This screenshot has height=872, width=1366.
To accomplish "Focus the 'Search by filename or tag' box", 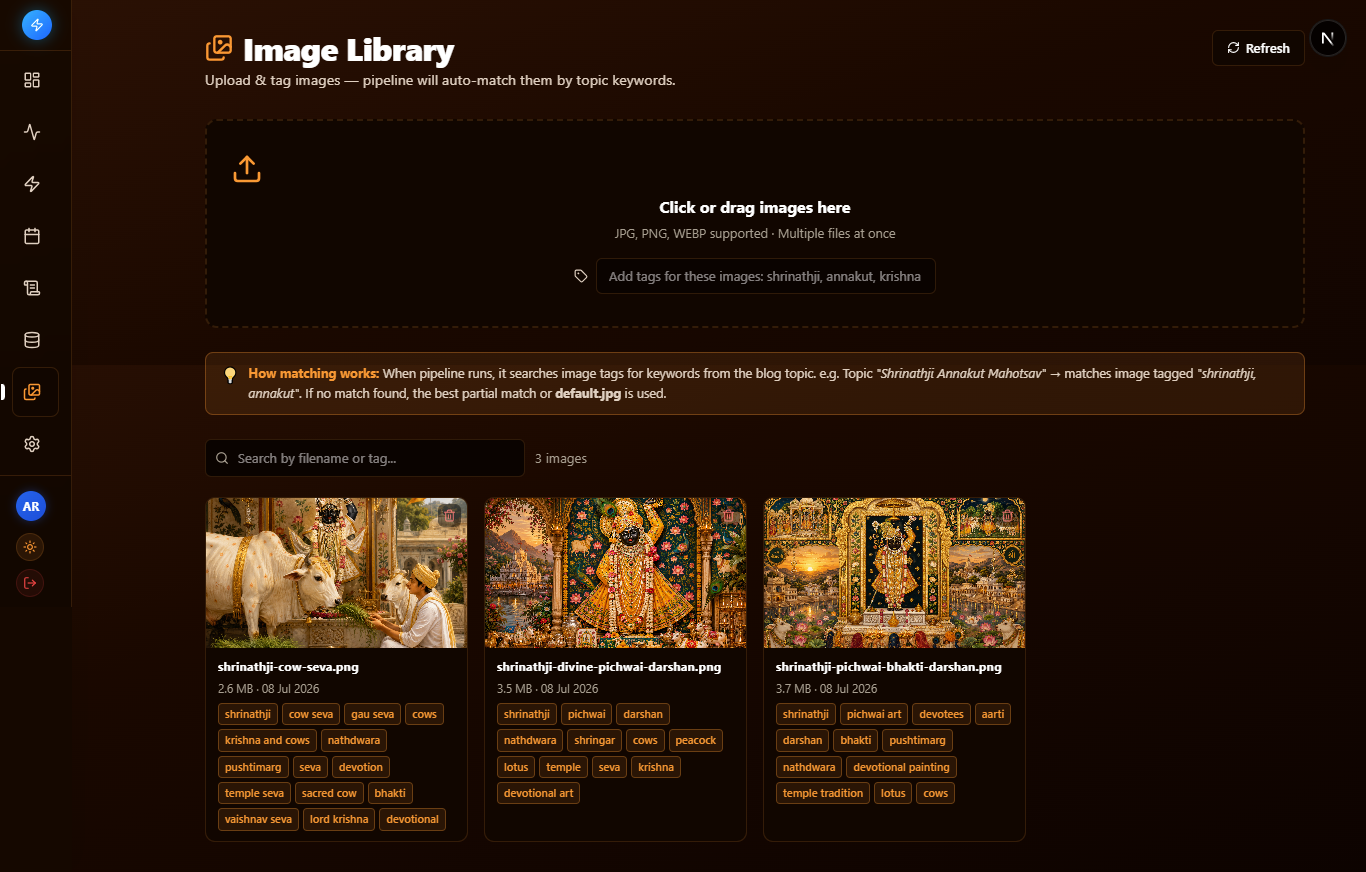I will pyautogui.click(x=365, y=458).
